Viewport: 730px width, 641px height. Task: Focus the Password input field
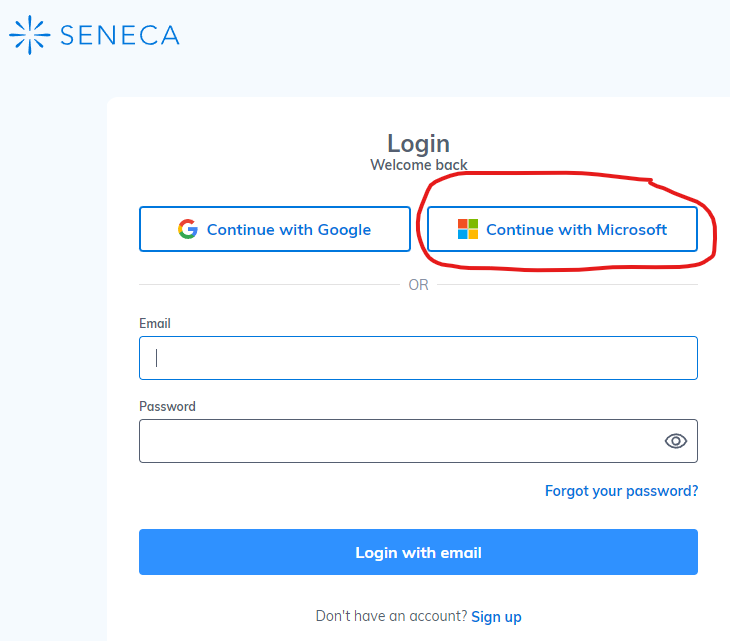pyautogui.click(x=400, y=441)
